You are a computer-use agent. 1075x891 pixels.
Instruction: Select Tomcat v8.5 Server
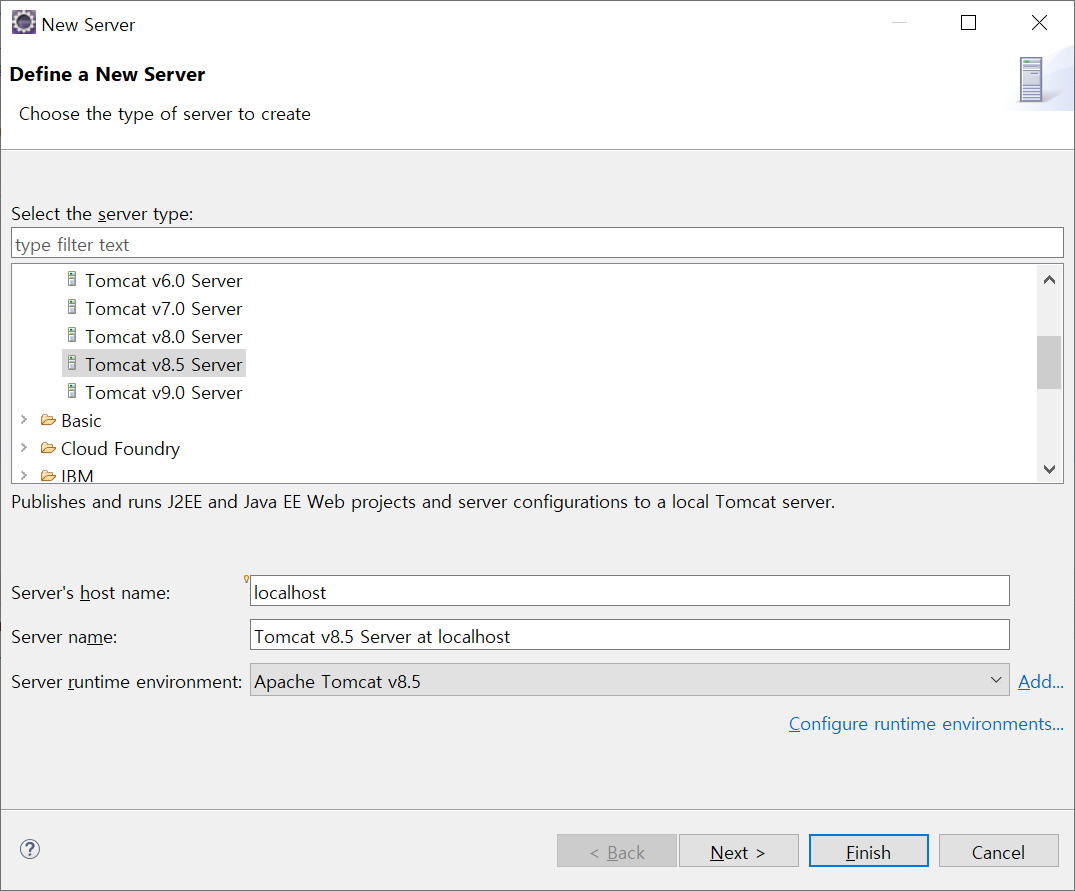[x=163, y=365]
